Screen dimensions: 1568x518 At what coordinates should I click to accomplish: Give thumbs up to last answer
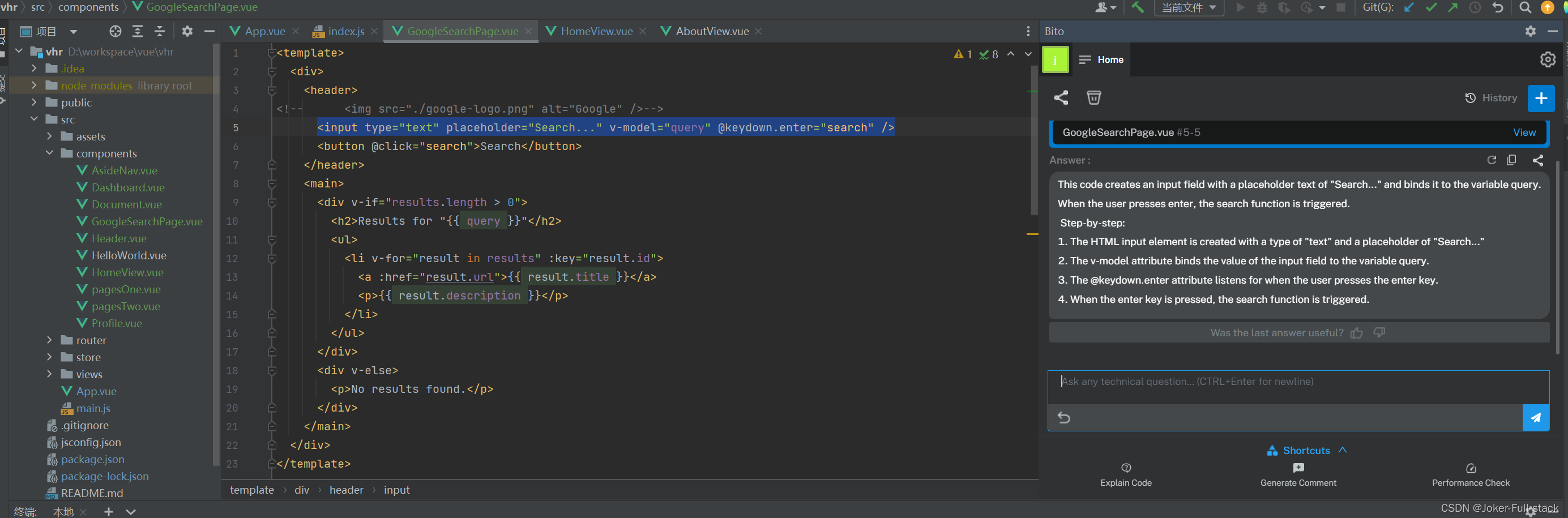pyautogui.click(x=1357, y=333)
